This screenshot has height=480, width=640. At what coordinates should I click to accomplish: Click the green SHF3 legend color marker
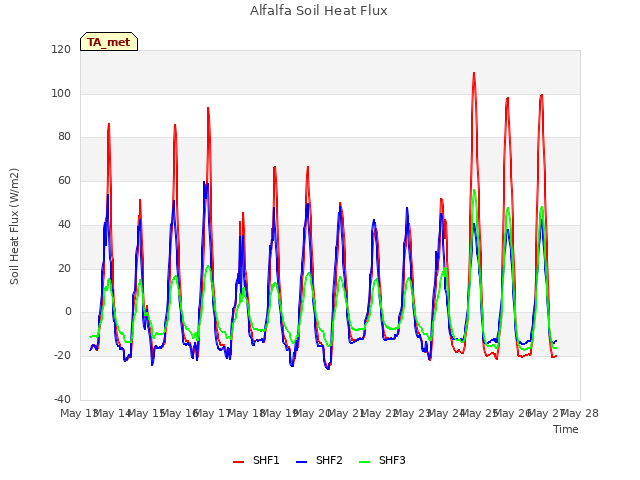click(364, 462)
